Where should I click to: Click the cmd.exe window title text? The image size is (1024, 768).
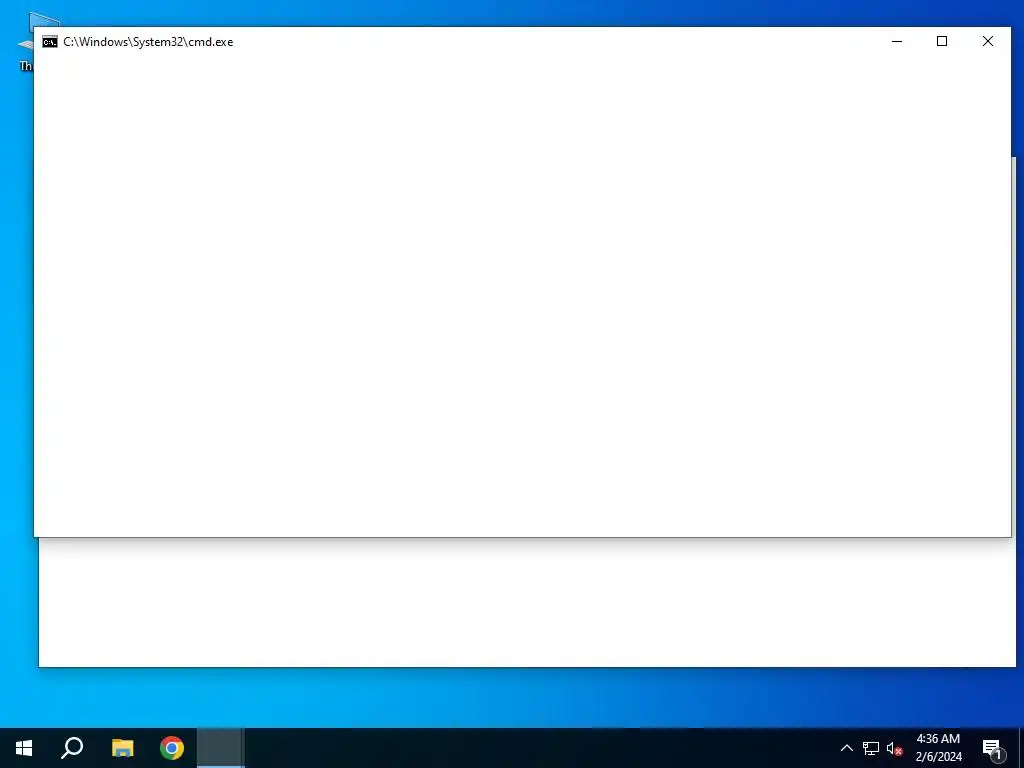tap(148, 42)
